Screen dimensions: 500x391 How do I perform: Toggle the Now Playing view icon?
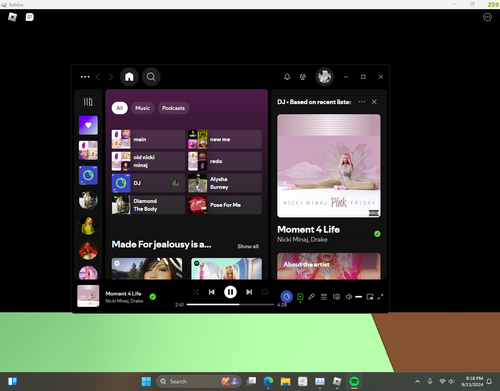(x=300, y=296)
